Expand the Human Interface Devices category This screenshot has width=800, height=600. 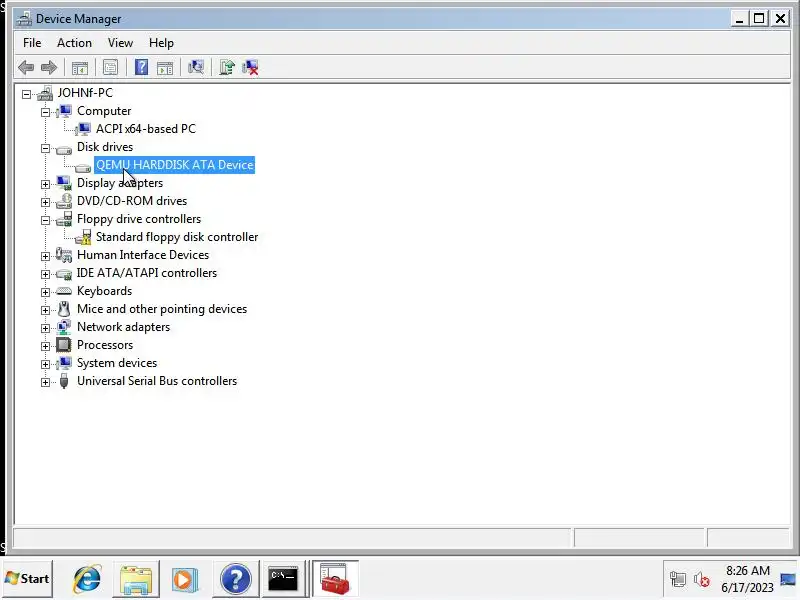click(45, 256)
